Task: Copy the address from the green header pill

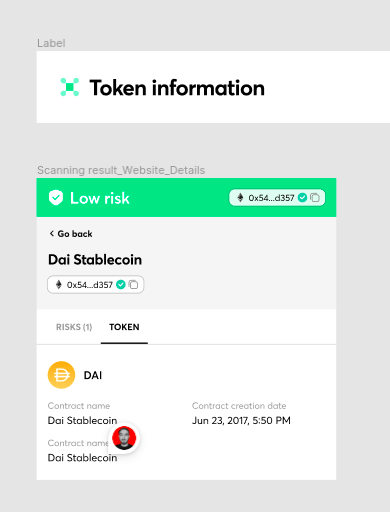Action: (x=315, y=198)
